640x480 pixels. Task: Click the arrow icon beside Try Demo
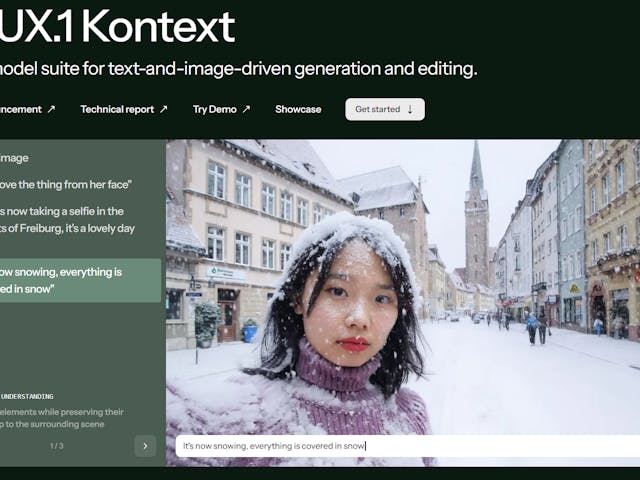(246, 109)
